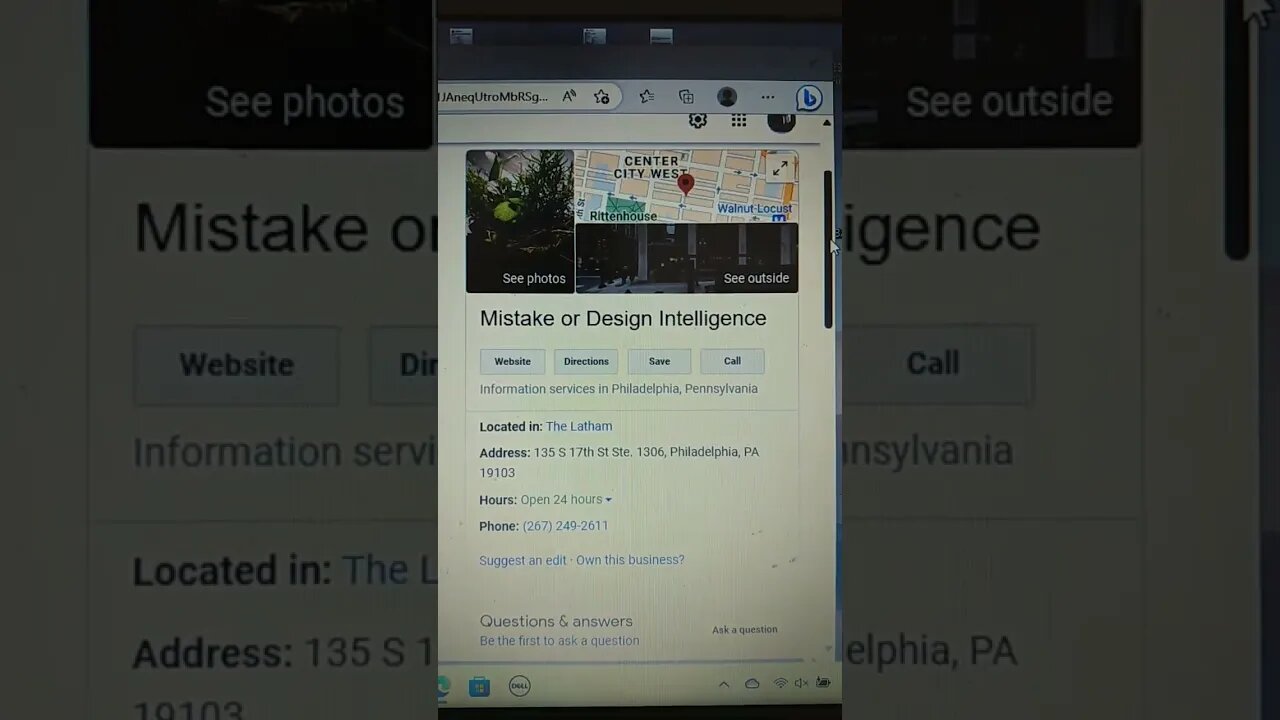Show hidden system tray icons chevron

(724, 684)
